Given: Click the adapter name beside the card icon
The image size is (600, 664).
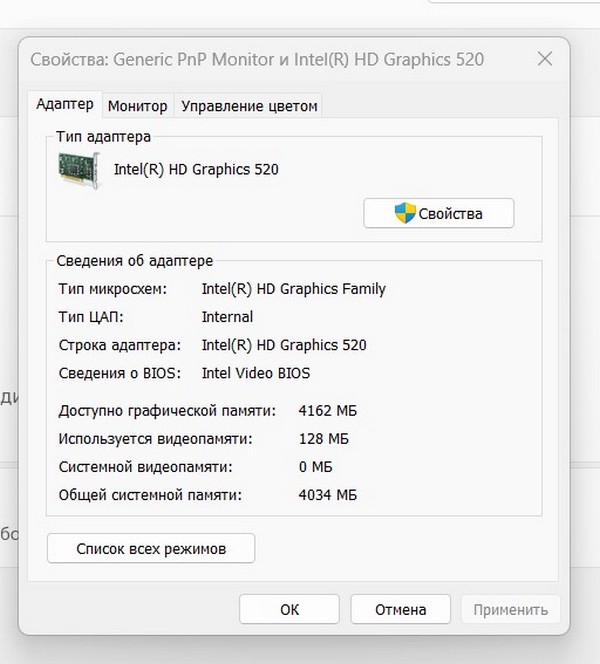Looking at the screenshot, I should point(196,169).
